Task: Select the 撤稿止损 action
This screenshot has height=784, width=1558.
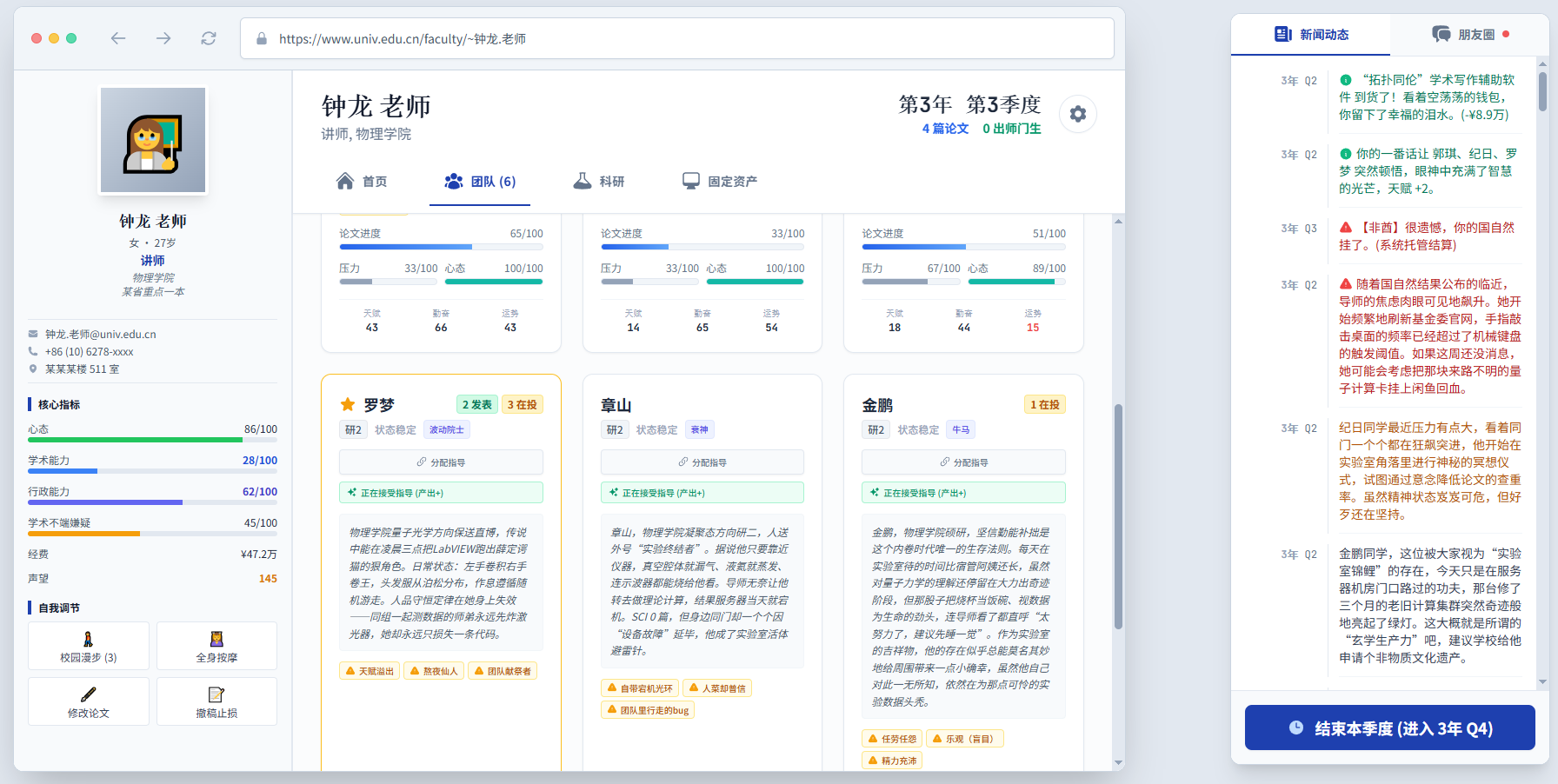Action: point(216,701)
